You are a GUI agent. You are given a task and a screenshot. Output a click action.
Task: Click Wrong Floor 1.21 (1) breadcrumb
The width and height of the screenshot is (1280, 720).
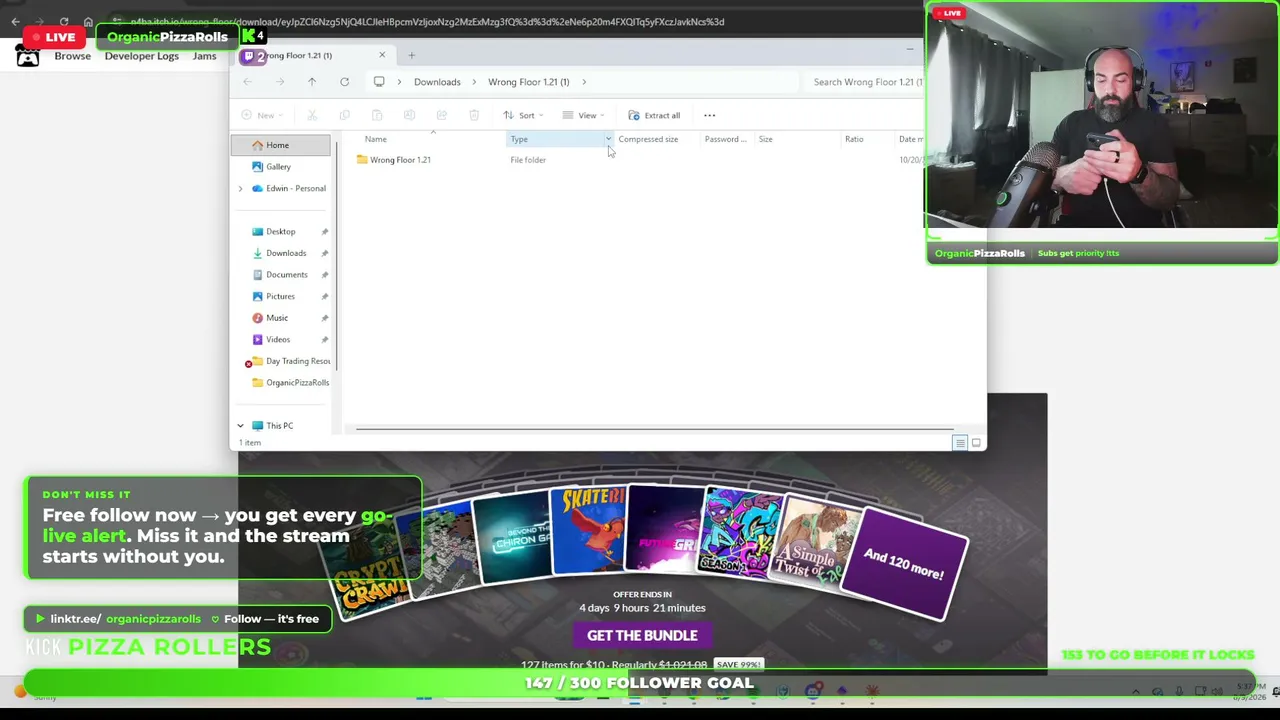point(528,82)
